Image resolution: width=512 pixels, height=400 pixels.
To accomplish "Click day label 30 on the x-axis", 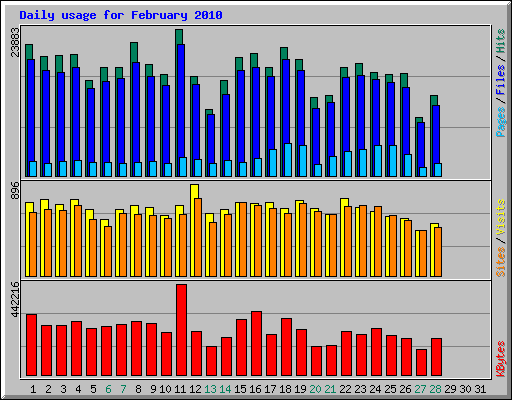I will (x=465, y=389).
